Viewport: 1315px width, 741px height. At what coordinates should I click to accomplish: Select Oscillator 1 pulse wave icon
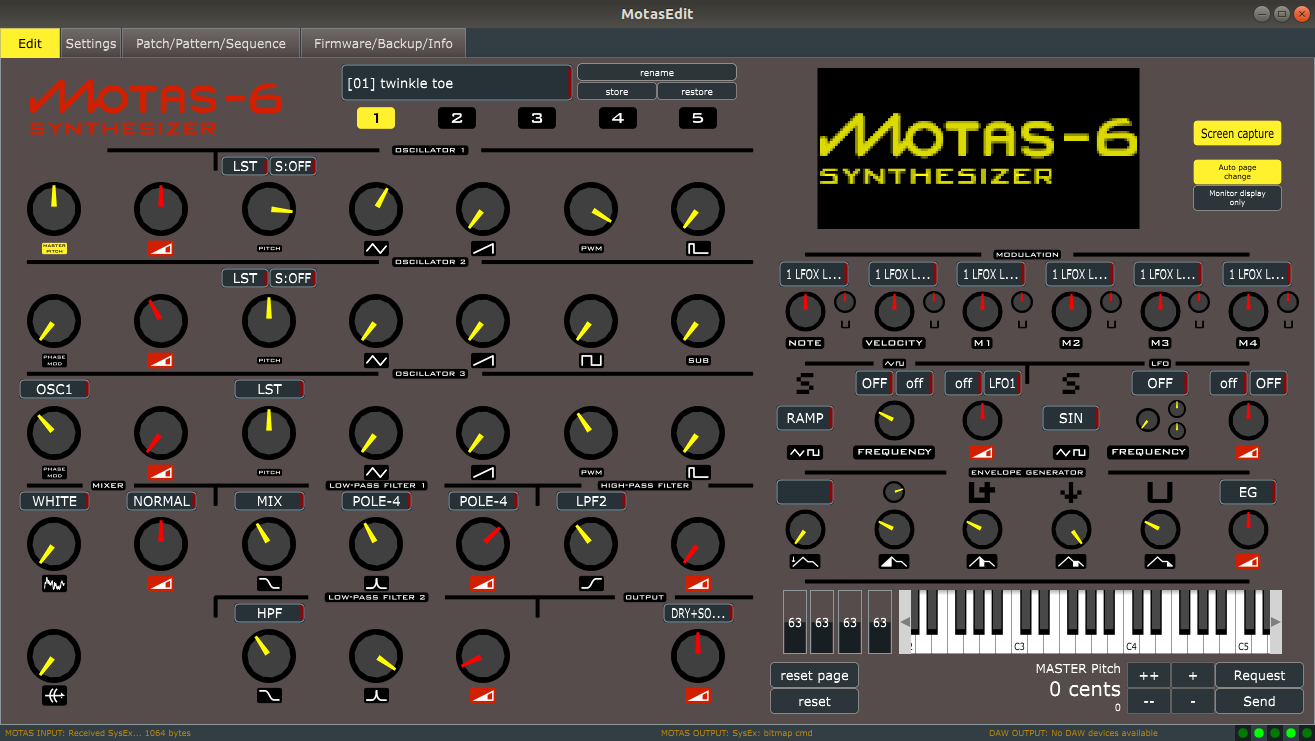698,248
